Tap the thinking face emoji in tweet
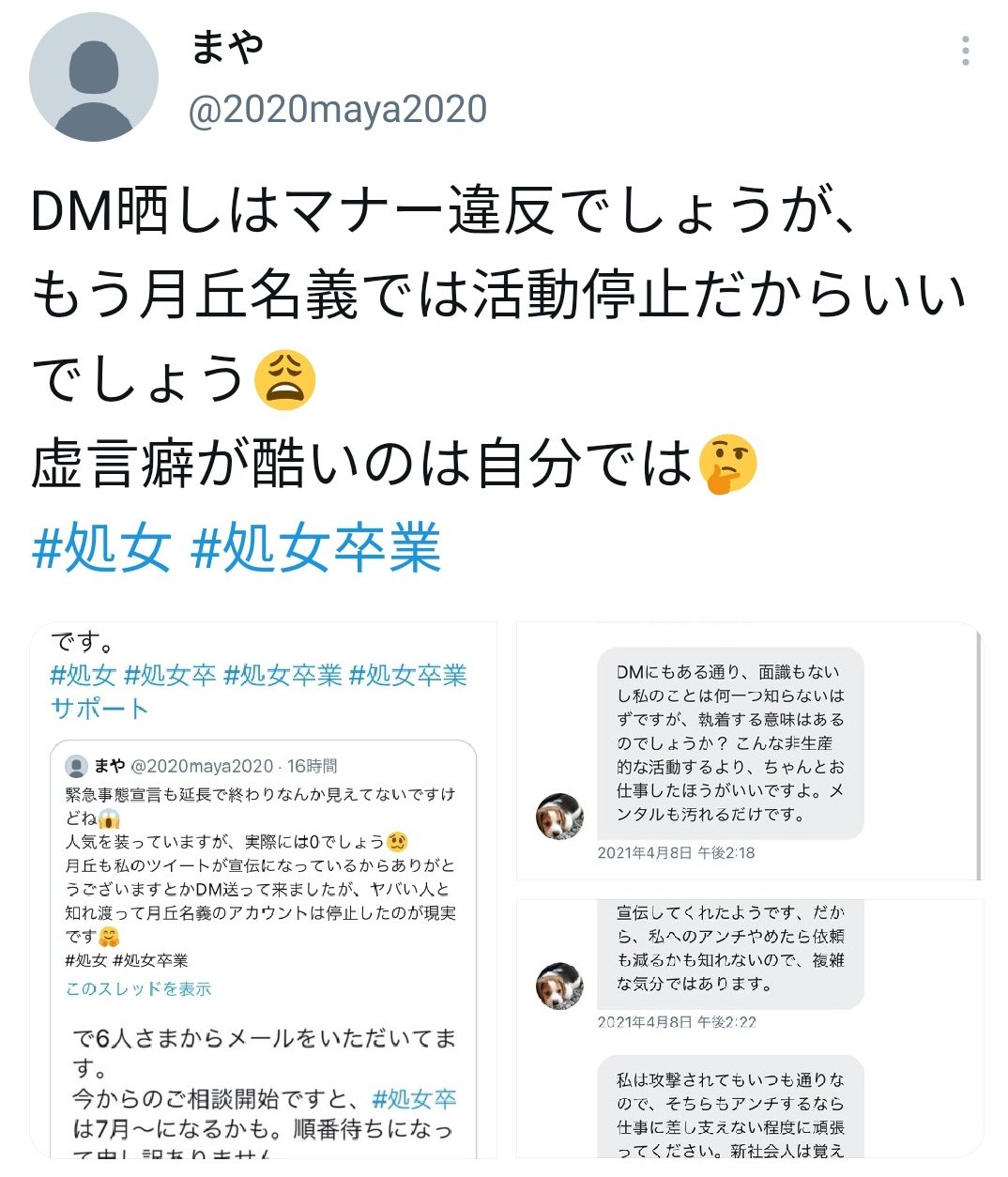Image resolution: width=1008 pixels, height=1177 pixels. tap(726, 464)
